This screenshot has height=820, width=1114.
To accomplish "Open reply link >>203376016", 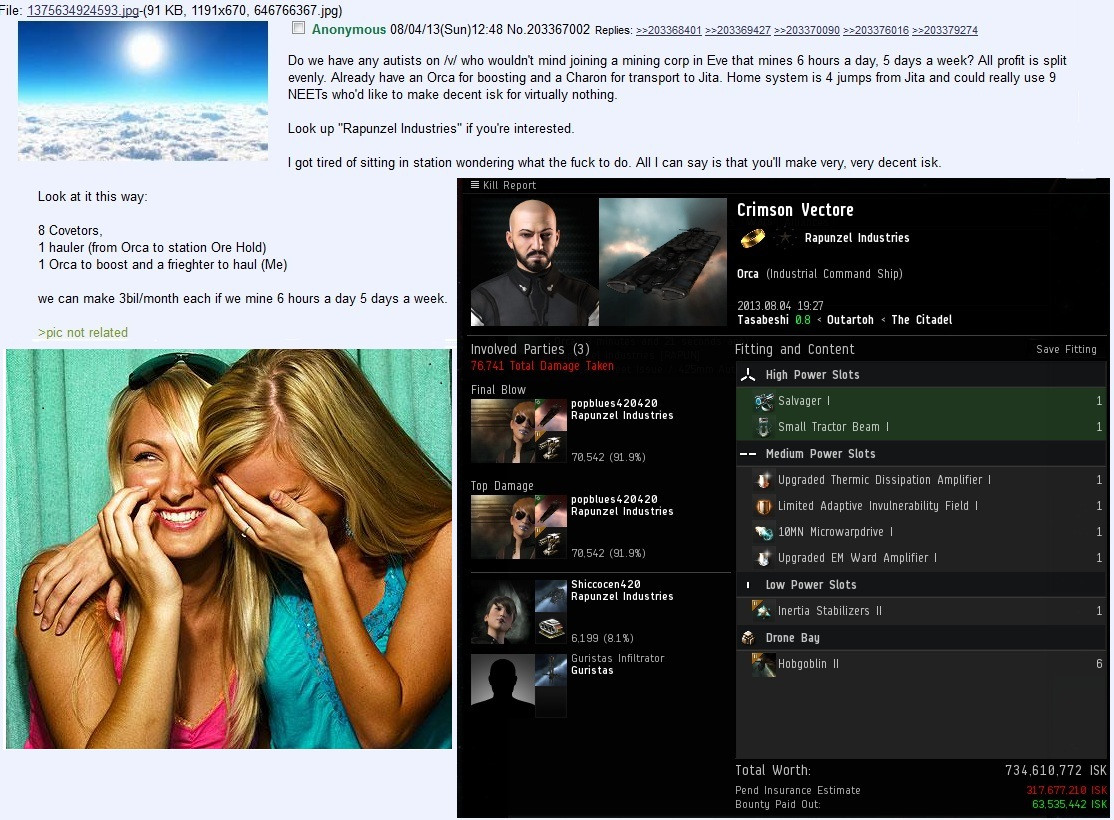I will click(x=875, y=30).
